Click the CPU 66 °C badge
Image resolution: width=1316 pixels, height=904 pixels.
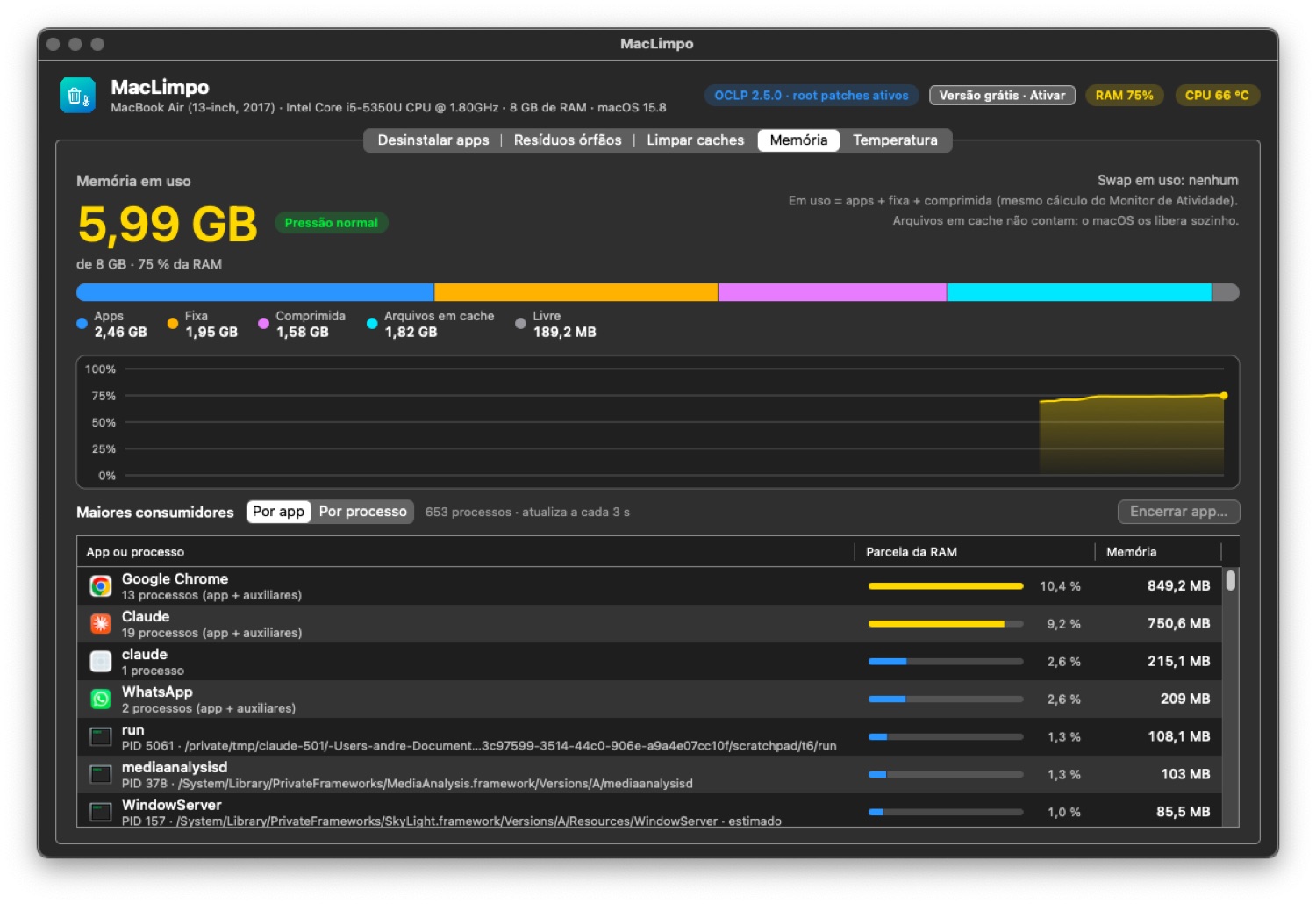pos(1217,96)
